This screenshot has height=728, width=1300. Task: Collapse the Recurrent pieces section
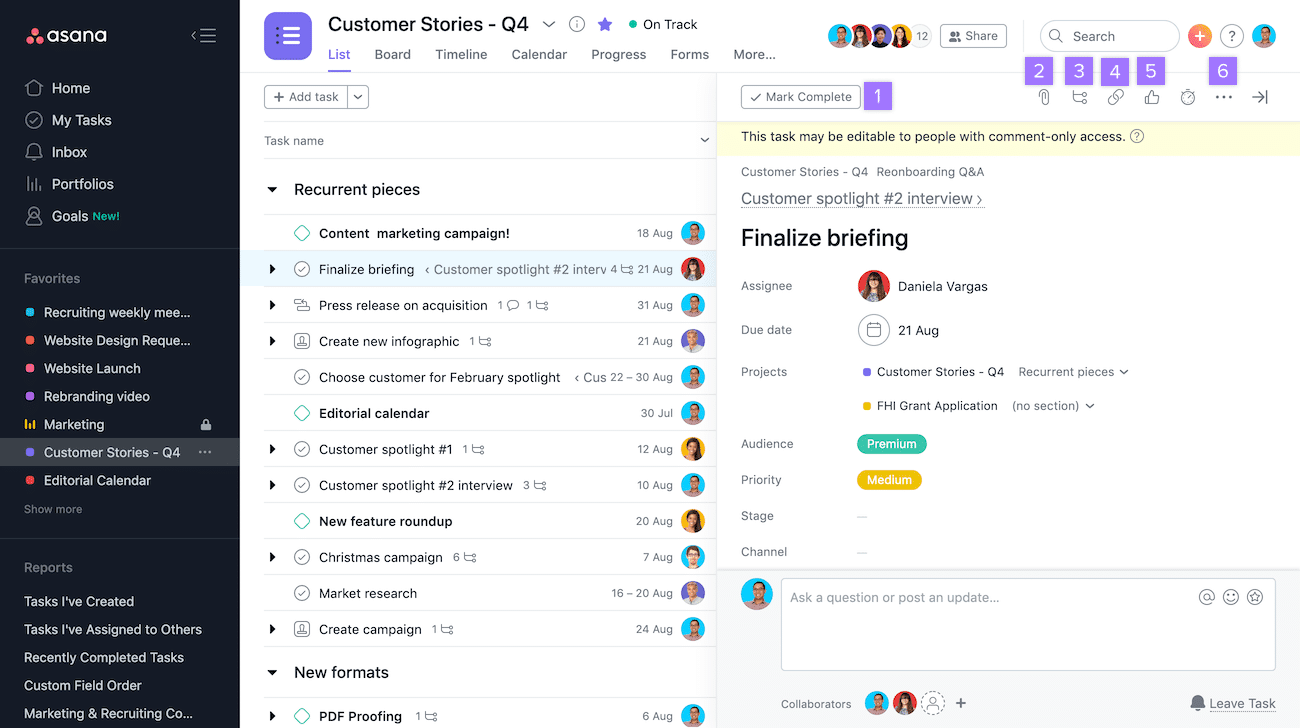(272, 190)
